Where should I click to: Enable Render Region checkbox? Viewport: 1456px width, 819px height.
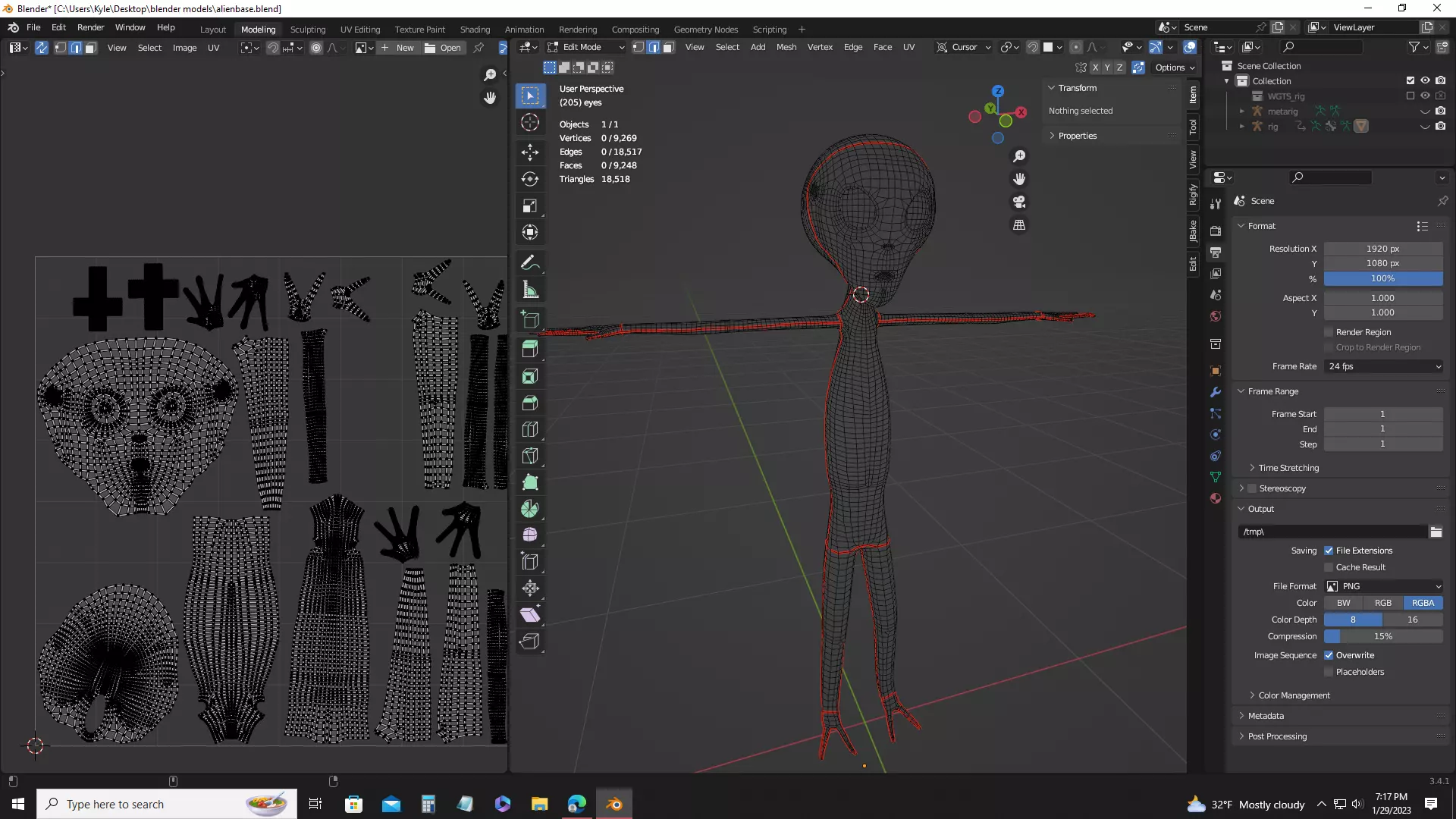tap(1329, 332)
